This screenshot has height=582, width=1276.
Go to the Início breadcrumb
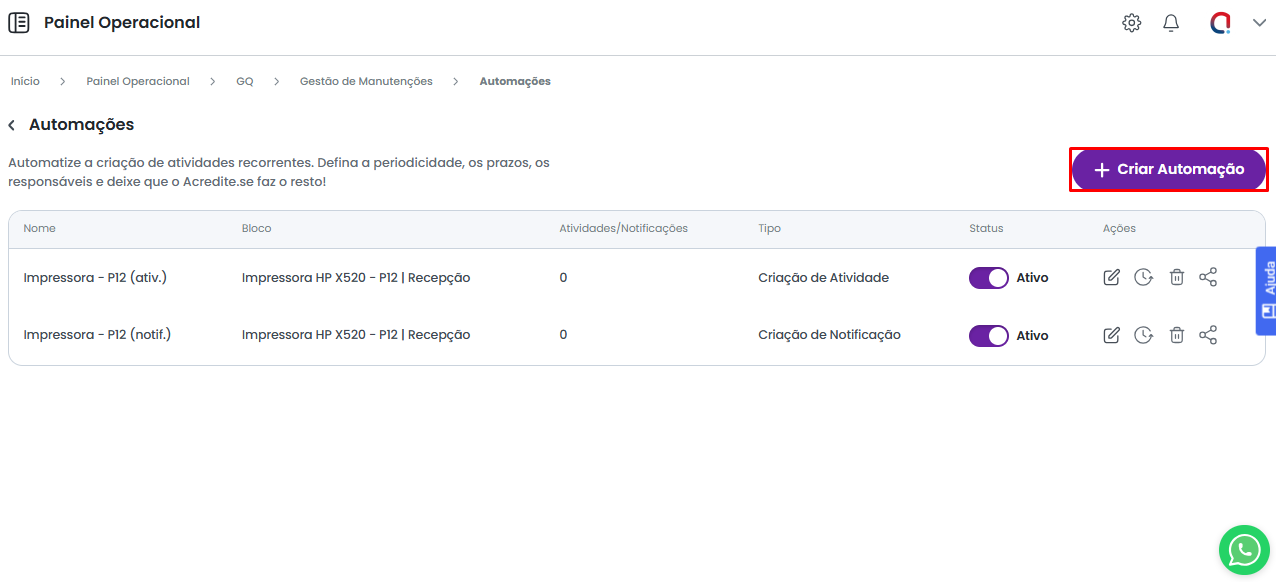(x=25, y=81)
